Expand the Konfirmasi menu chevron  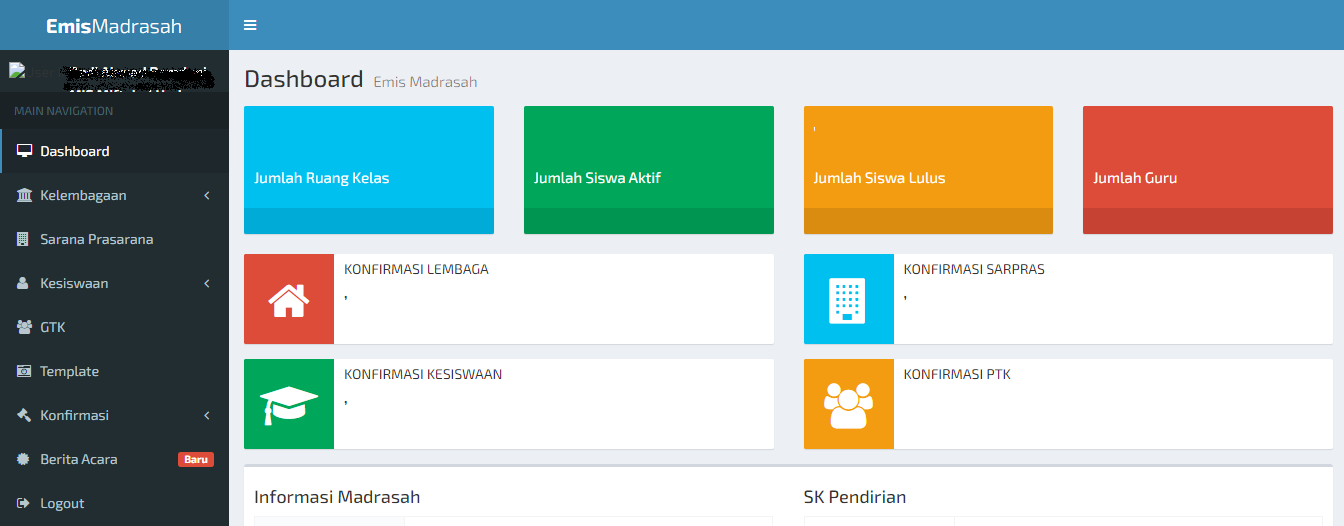click(x=207, y=415)
